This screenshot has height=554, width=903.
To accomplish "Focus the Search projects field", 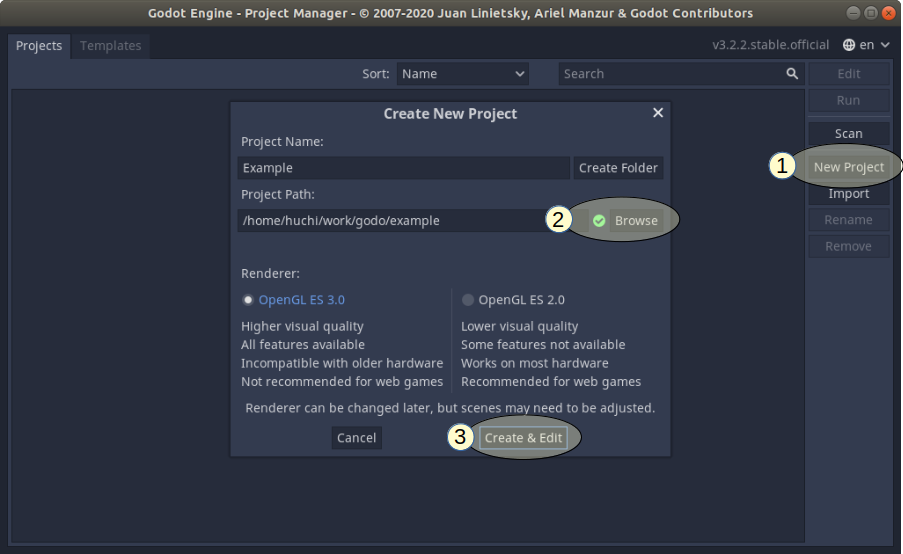I will point(681,74).
